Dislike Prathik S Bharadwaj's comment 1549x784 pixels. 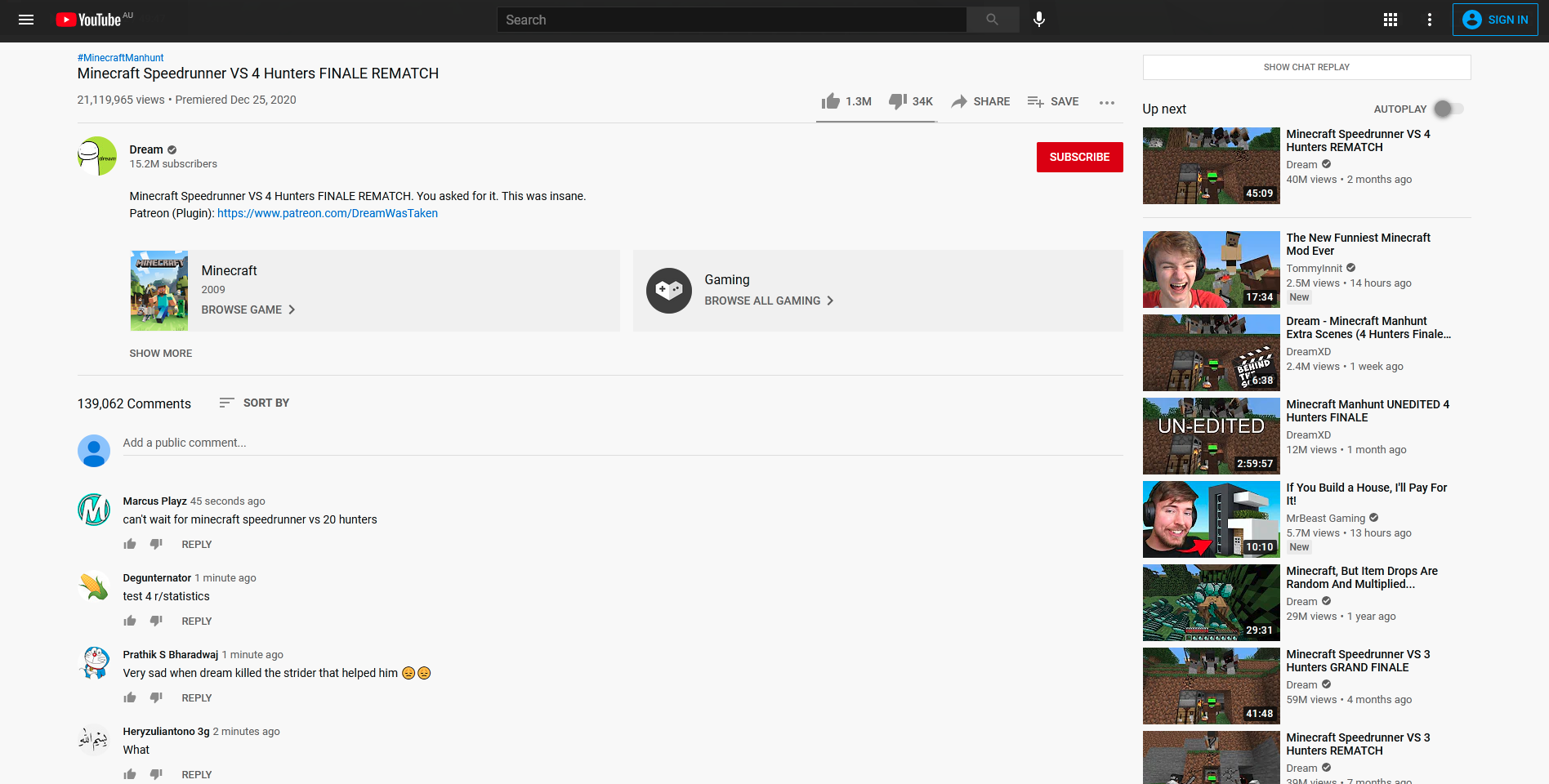coord(156,697)
